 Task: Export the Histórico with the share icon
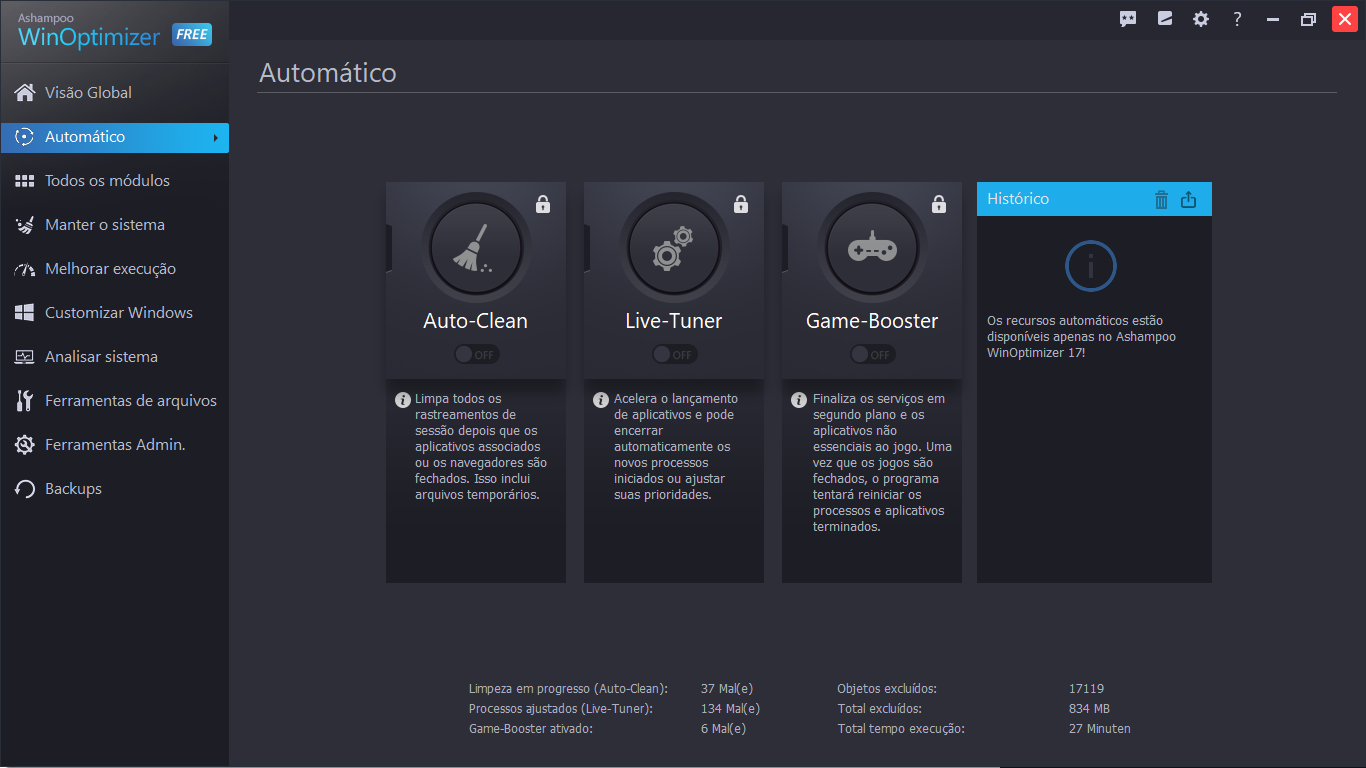pyautogui.click(x=1188, y=199)
